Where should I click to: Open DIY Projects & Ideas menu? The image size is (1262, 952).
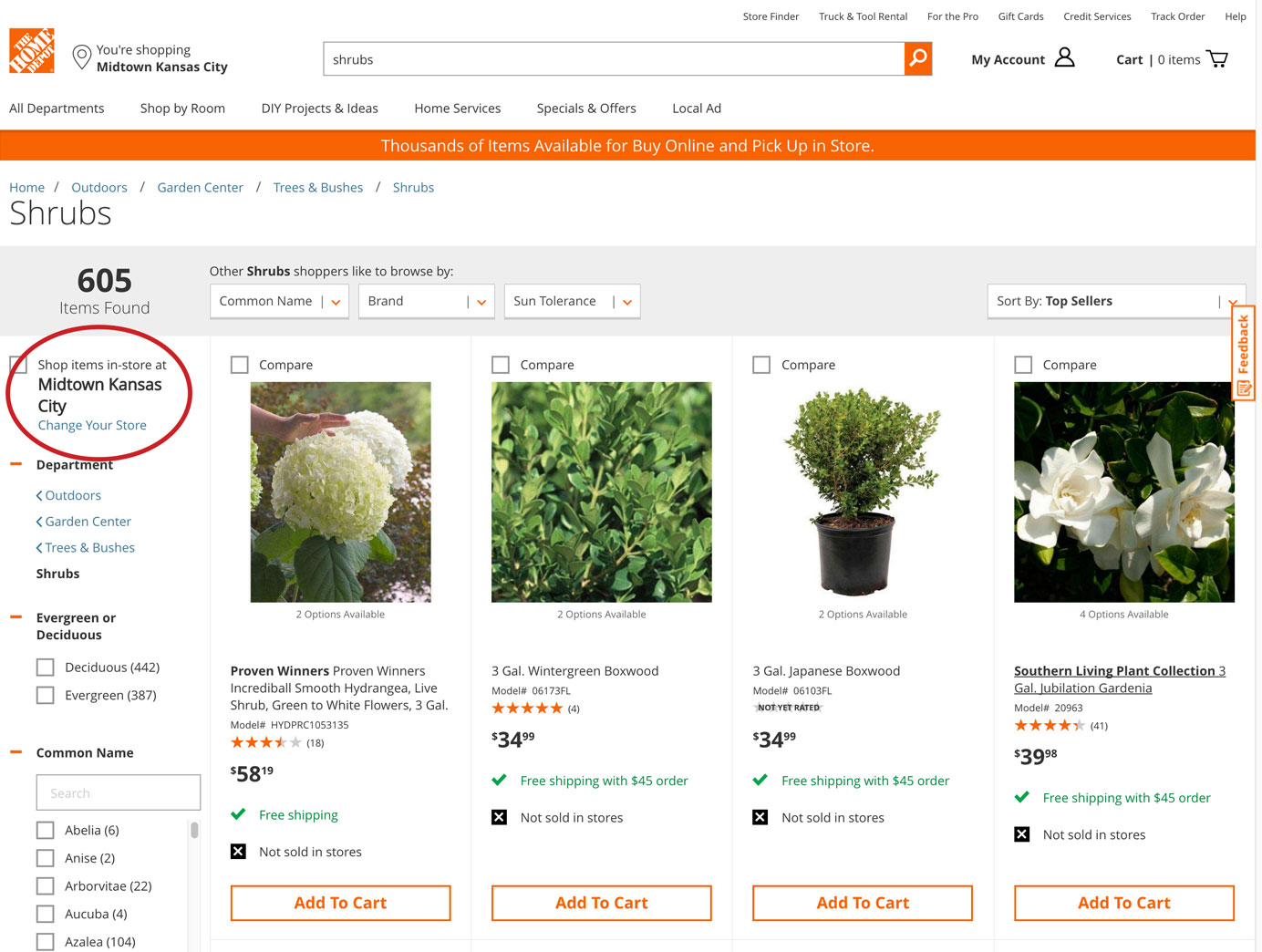[320, 108]
